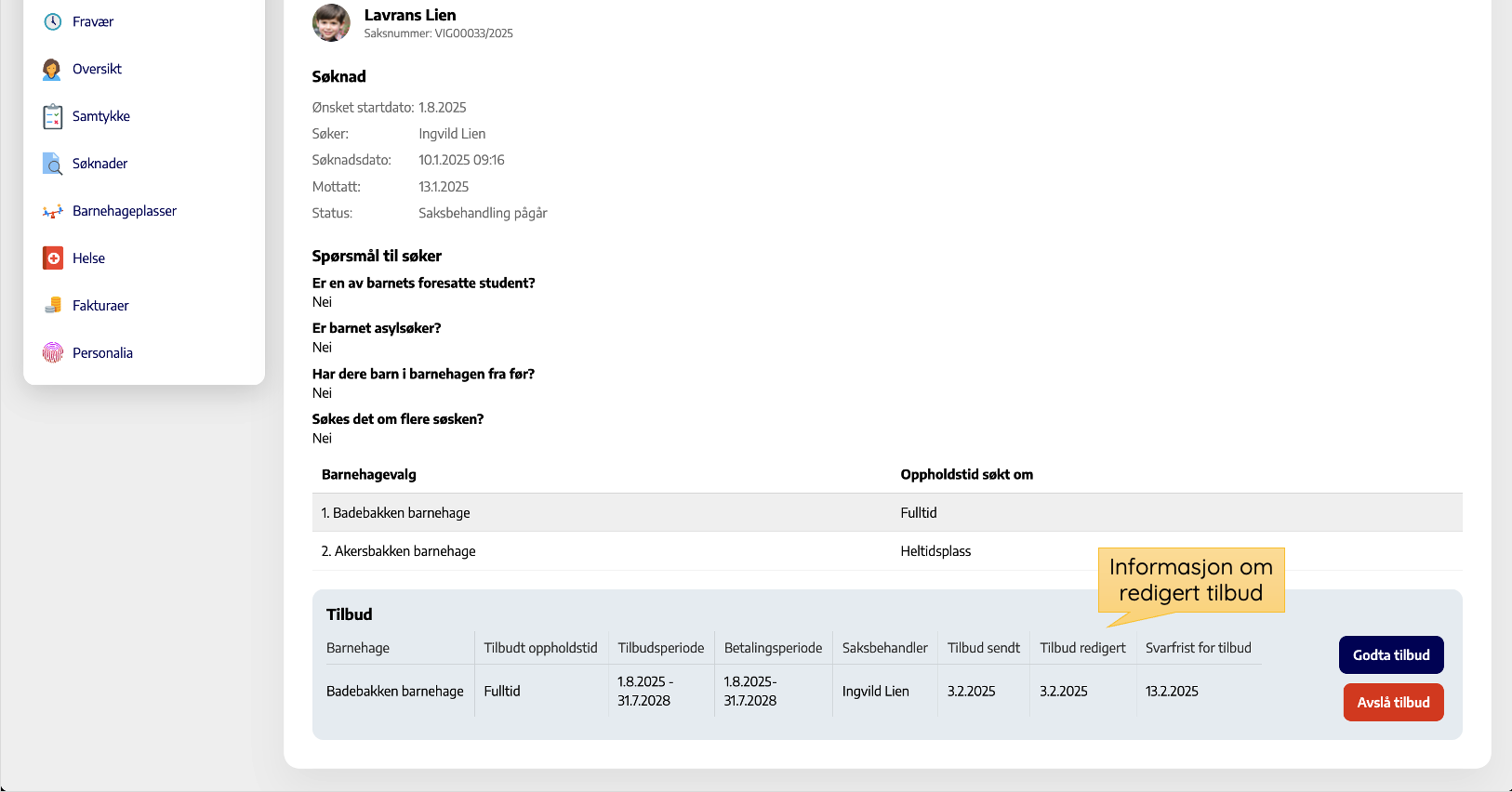Click the Samtykke checklist icon
Screen dimensions: 1512x792
tap(53, 116)
